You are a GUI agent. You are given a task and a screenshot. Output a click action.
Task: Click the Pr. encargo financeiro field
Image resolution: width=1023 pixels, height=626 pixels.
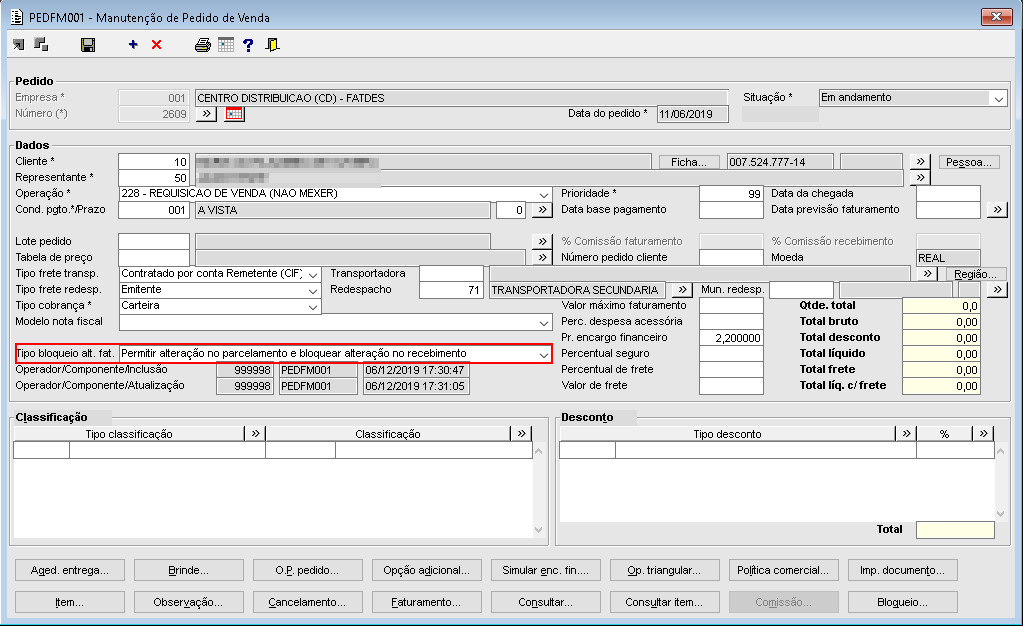(731, 337)
